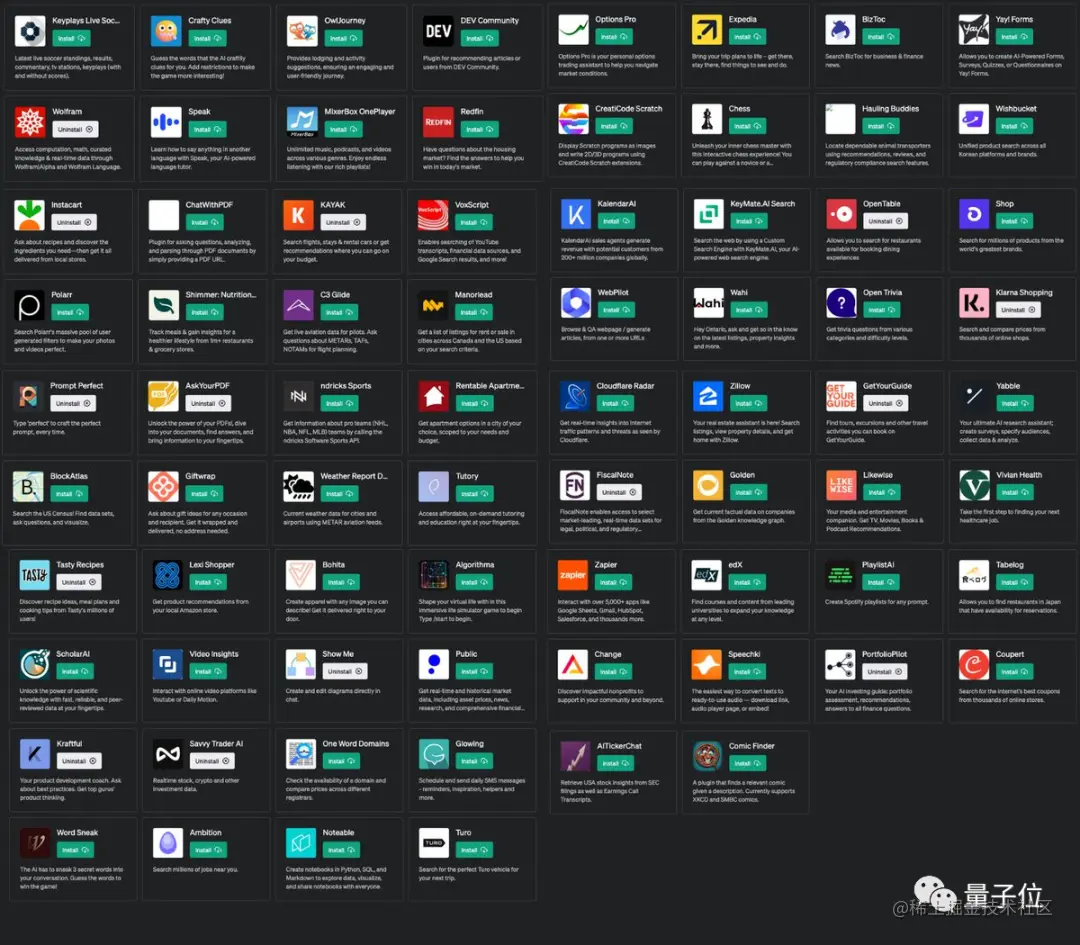1080x945 pixels.
Task: Click the Zillow blue house icon
Action: pyautogui.click(x=707, y=396)
